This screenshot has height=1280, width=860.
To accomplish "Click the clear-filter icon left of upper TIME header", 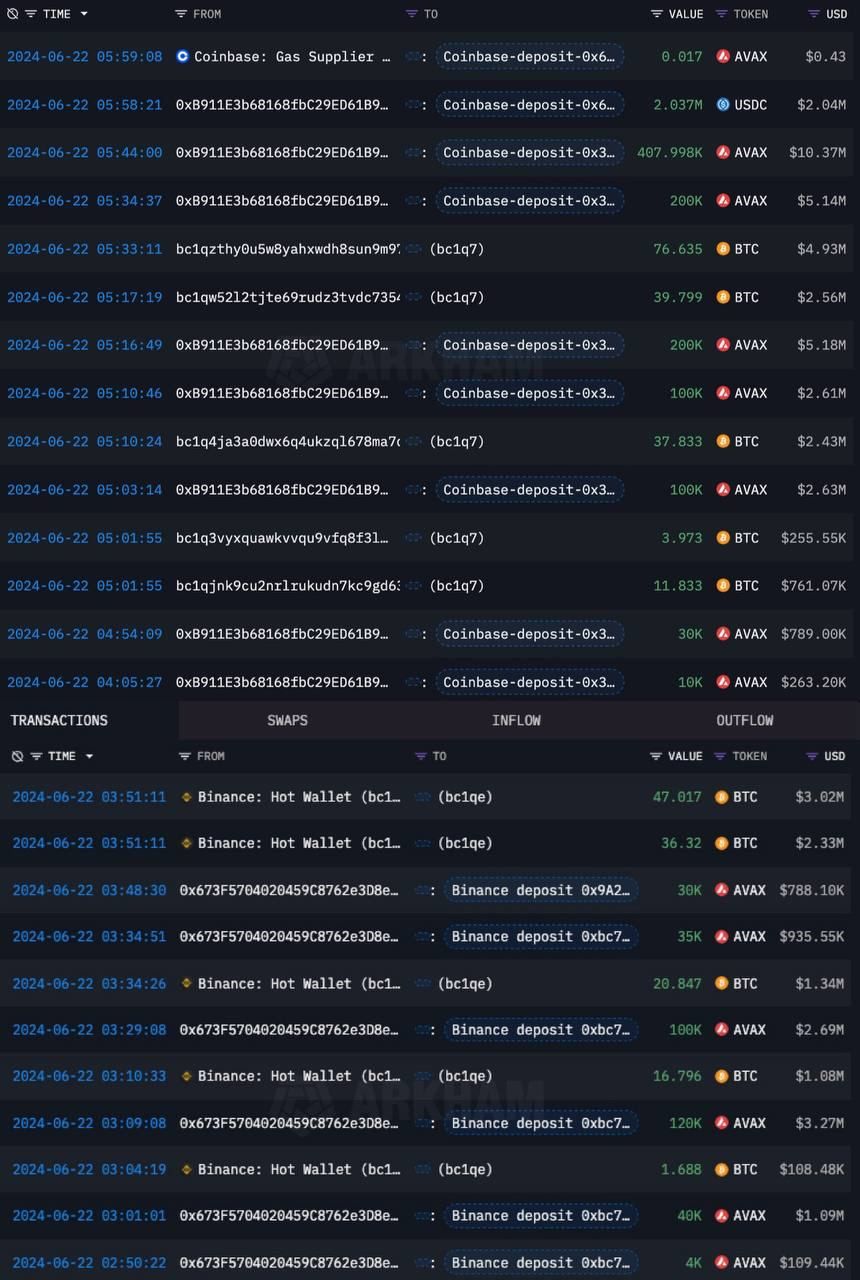I will (11, 14).
